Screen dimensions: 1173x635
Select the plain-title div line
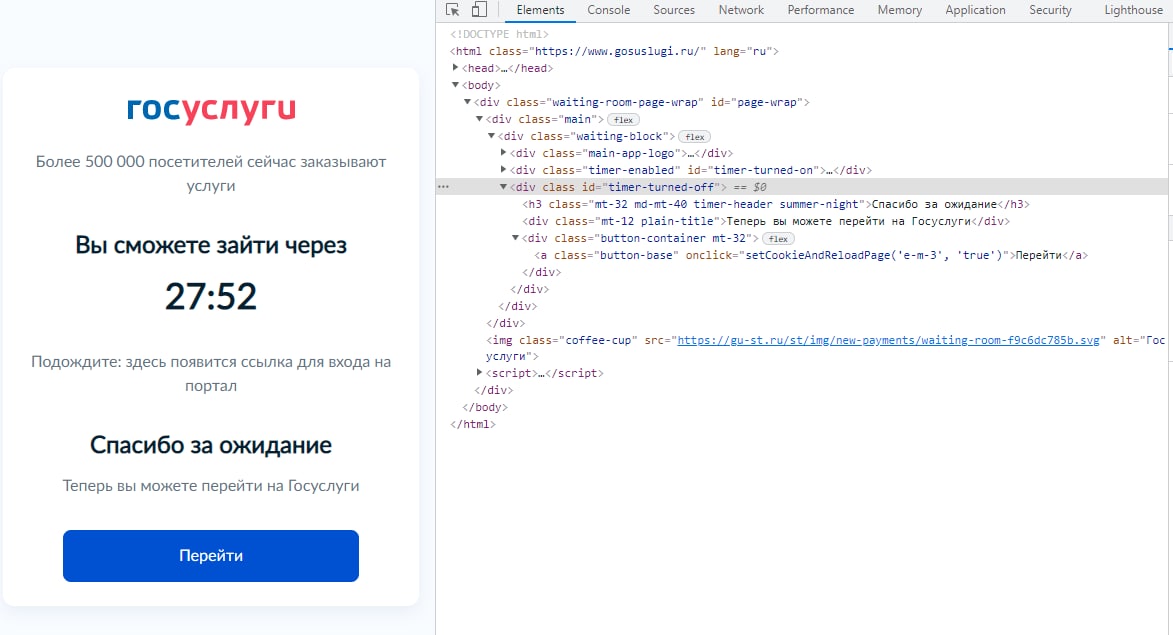point(766,221)
